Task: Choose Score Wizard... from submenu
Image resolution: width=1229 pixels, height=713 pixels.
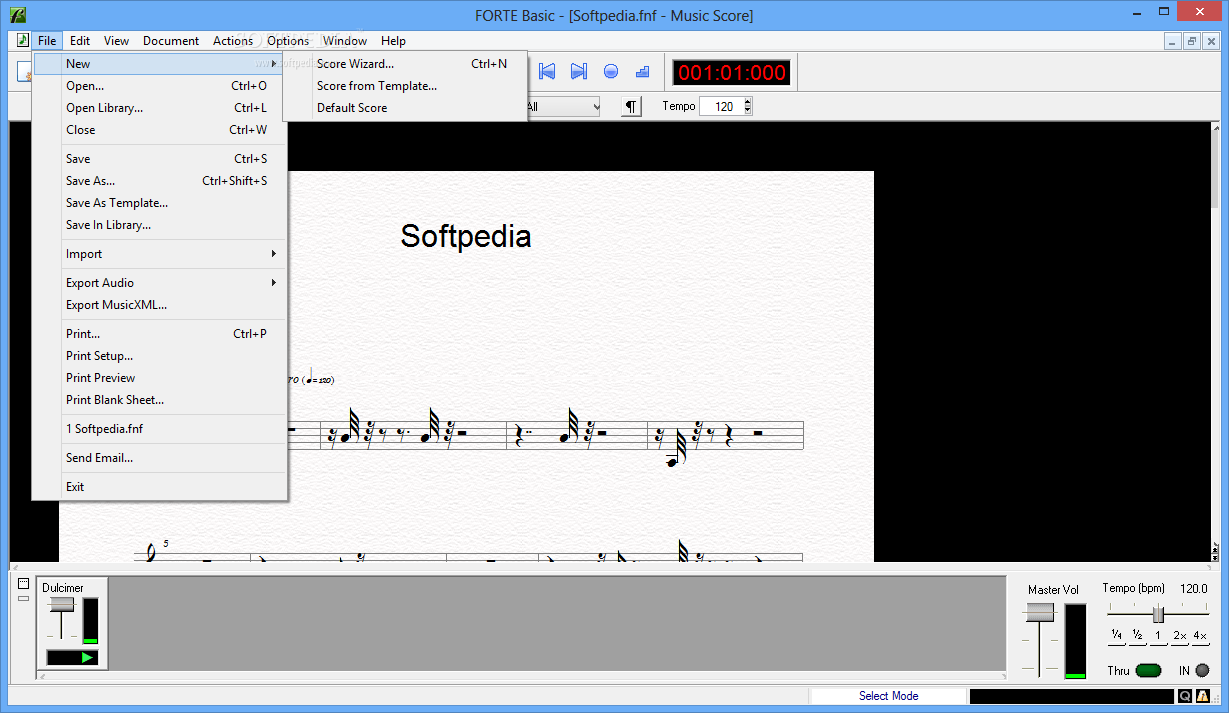Action: pos(405,64)
